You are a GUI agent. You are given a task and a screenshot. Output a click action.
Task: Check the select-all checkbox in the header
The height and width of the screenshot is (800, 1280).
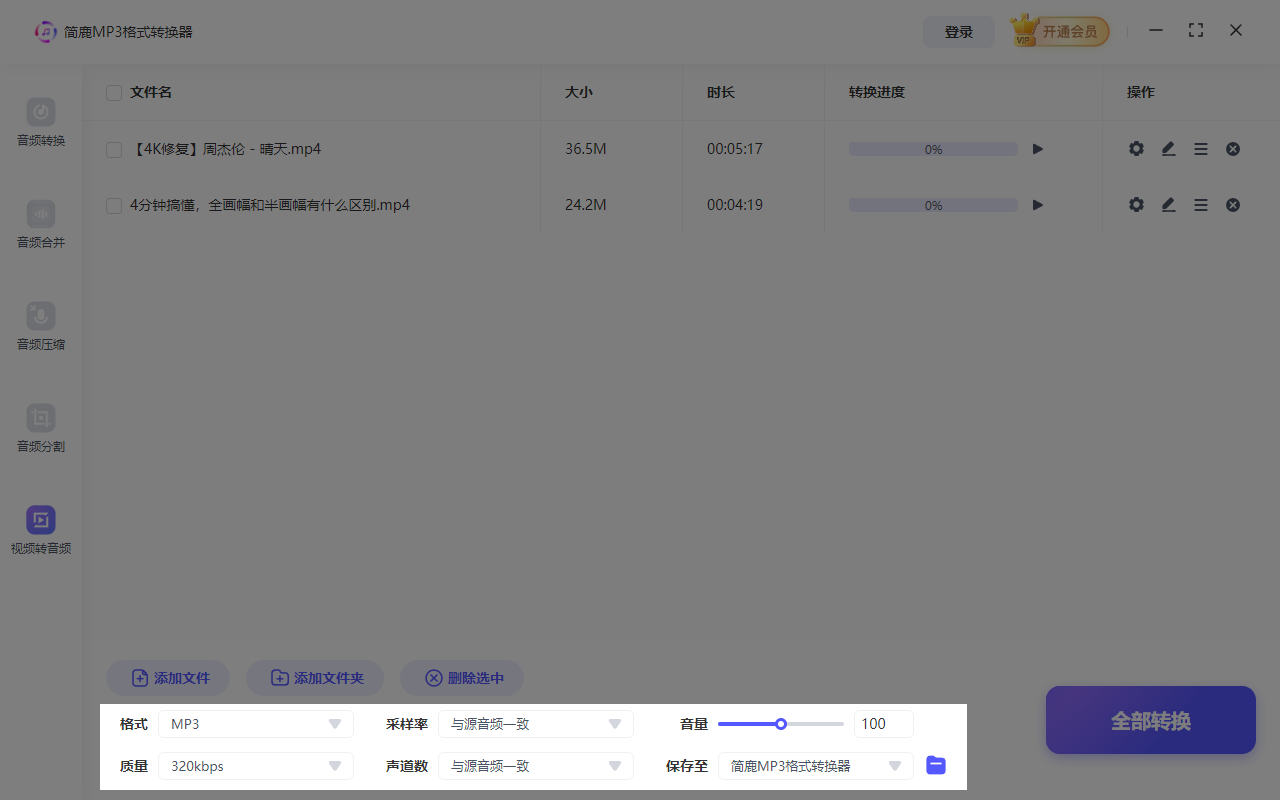coord(113,92)
